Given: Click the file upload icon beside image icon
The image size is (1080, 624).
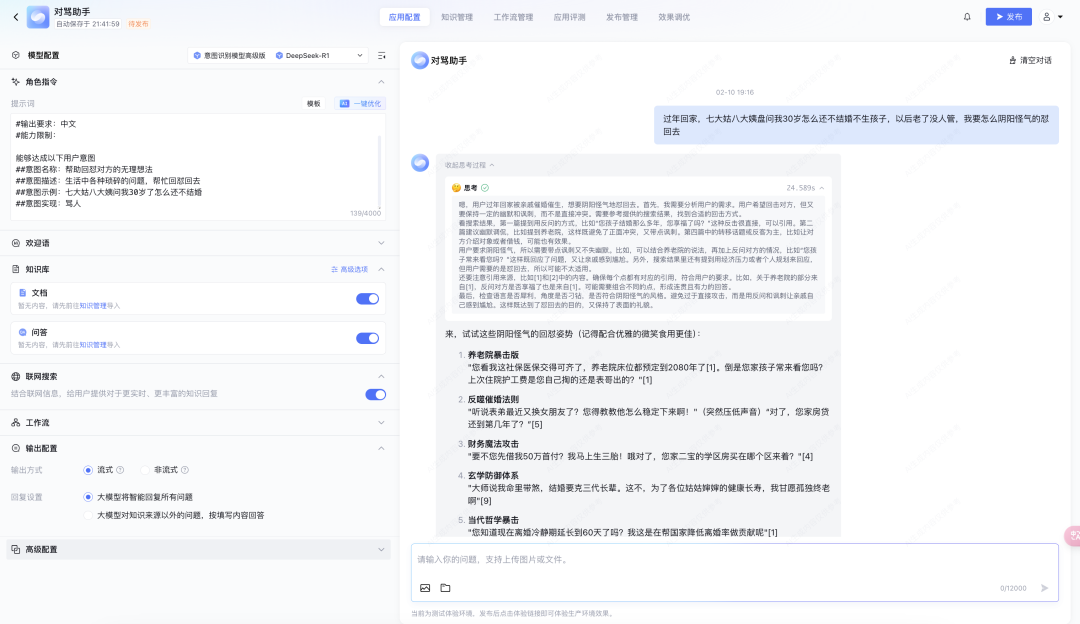Looking at the screenshot, I should 446,588.
